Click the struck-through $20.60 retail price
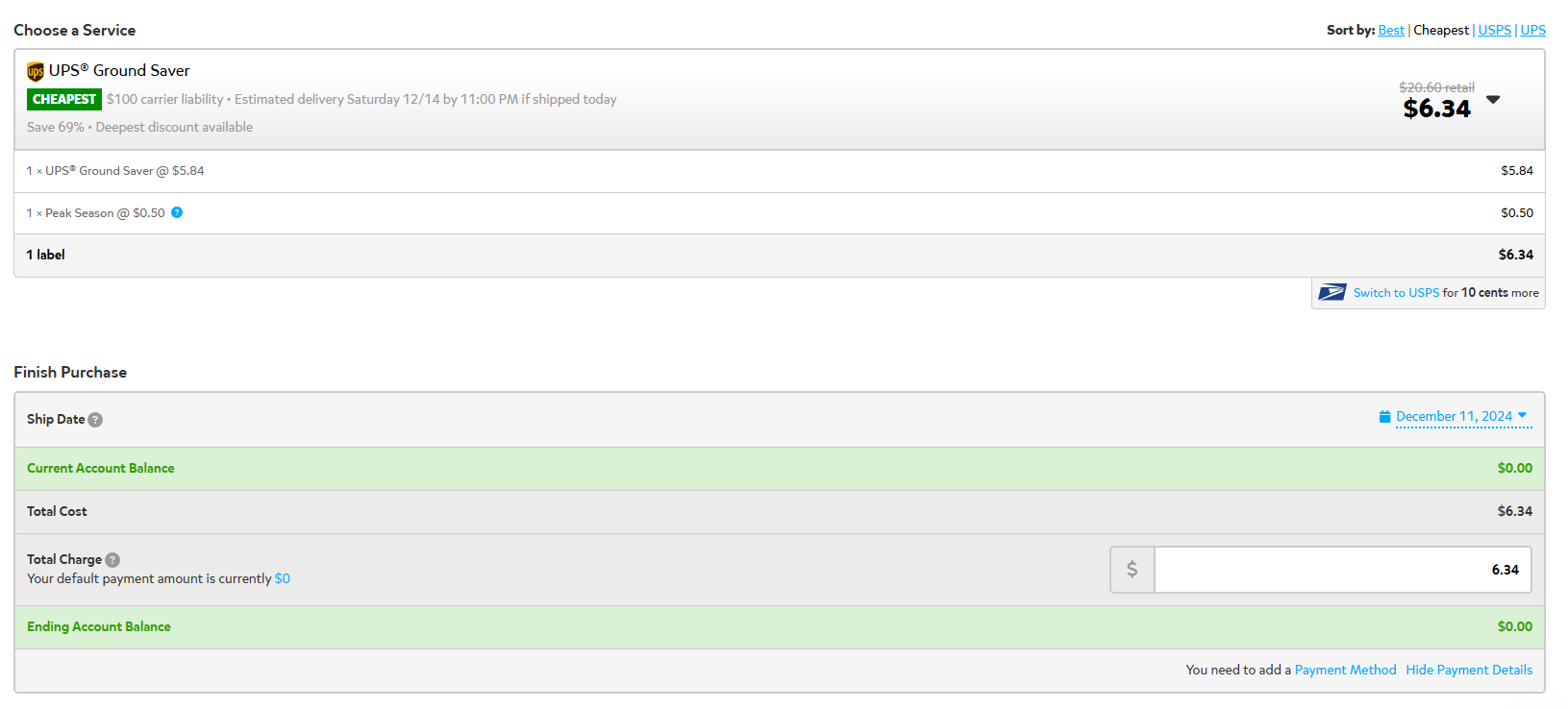 tap(1436, 87)
